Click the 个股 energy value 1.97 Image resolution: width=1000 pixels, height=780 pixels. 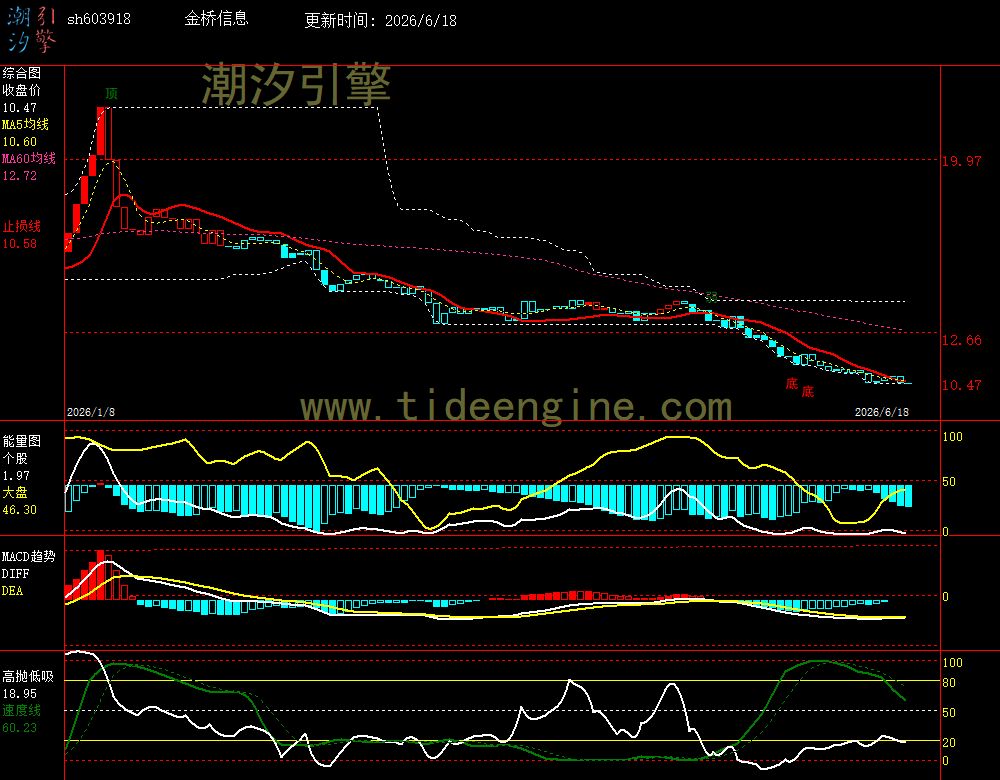[16, 476]
